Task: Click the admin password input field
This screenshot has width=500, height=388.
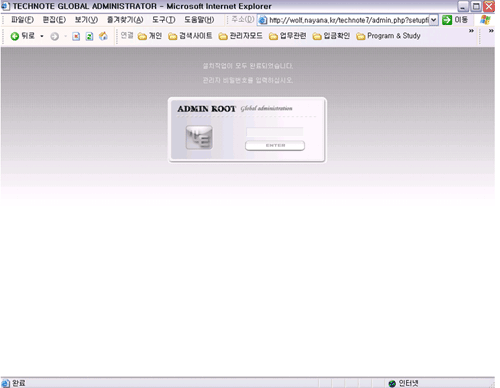Action: click(275, 132)
